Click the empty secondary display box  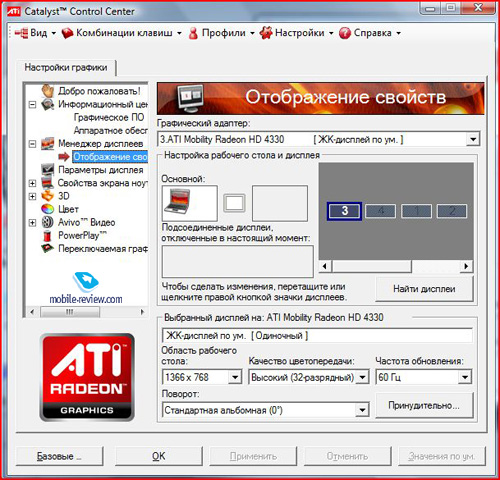point(280,203)
